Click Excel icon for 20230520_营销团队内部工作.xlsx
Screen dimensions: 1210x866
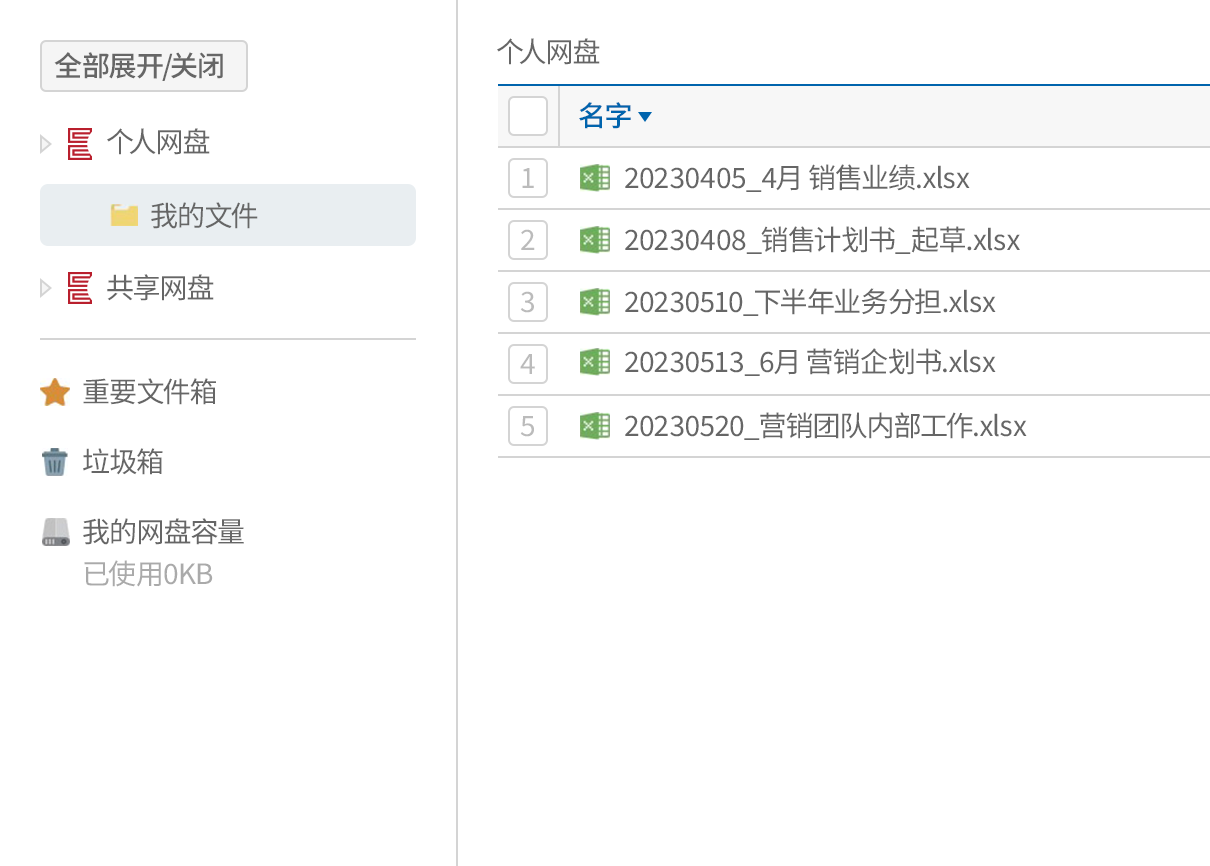pyautogui.click(x=595, y=426)
